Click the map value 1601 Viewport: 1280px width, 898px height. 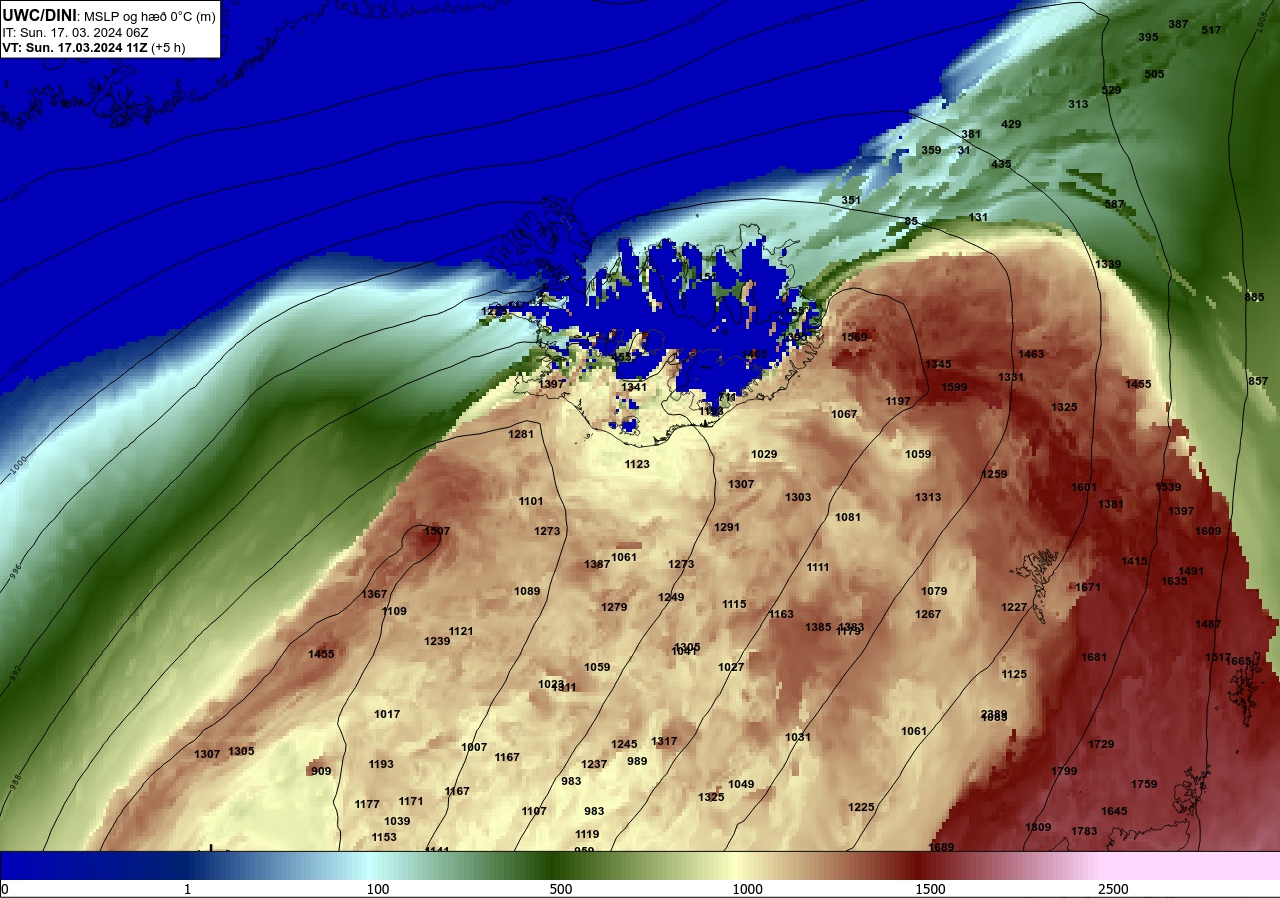pyautogui.click(x=1084, y=487)
